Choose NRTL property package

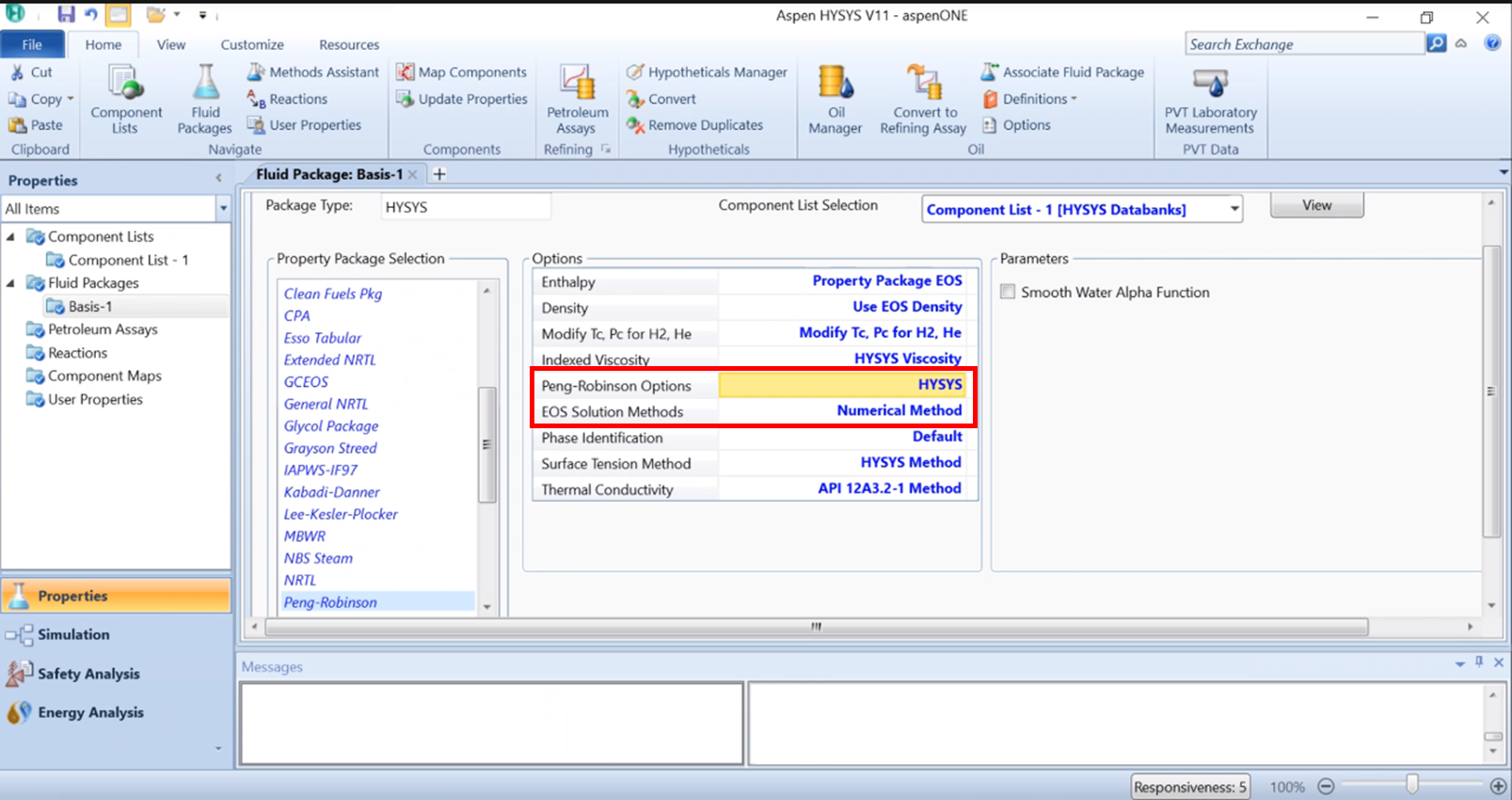[300, 581]
